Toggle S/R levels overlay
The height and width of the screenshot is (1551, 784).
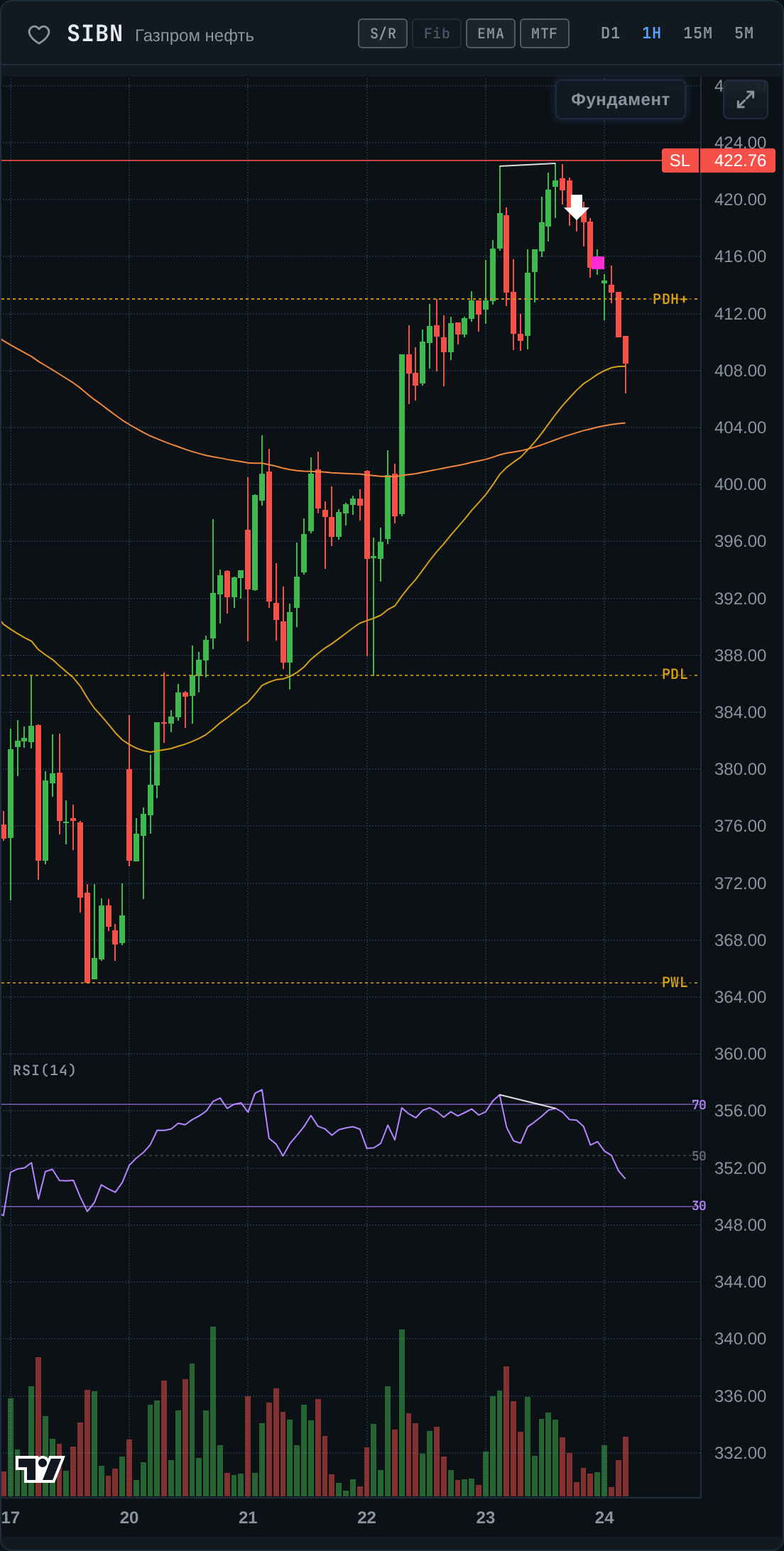(x=383, y=33)
